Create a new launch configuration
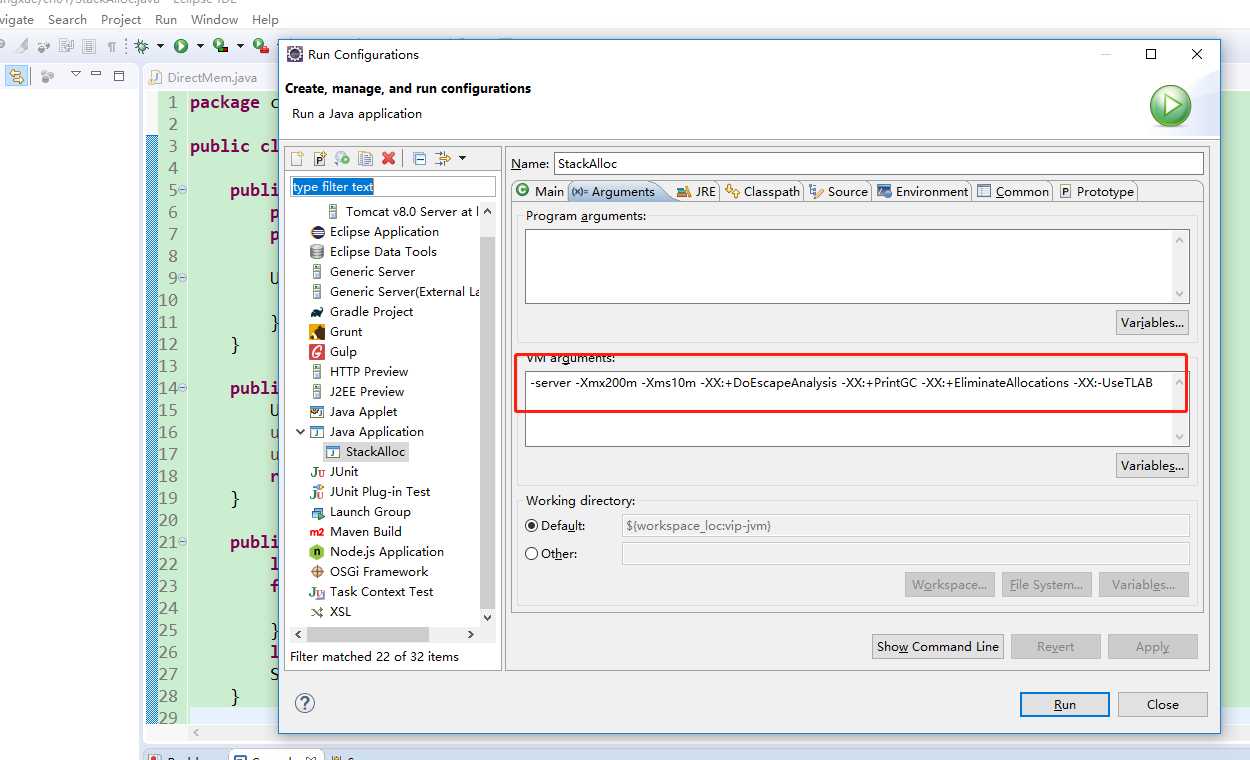Viewport: 1250px width, 760px height. coord(297,158)
